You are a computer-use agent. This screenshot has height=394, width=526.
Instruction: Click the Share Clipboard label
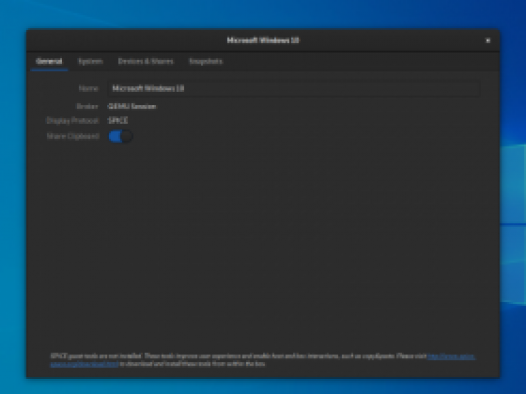point(73,136)
